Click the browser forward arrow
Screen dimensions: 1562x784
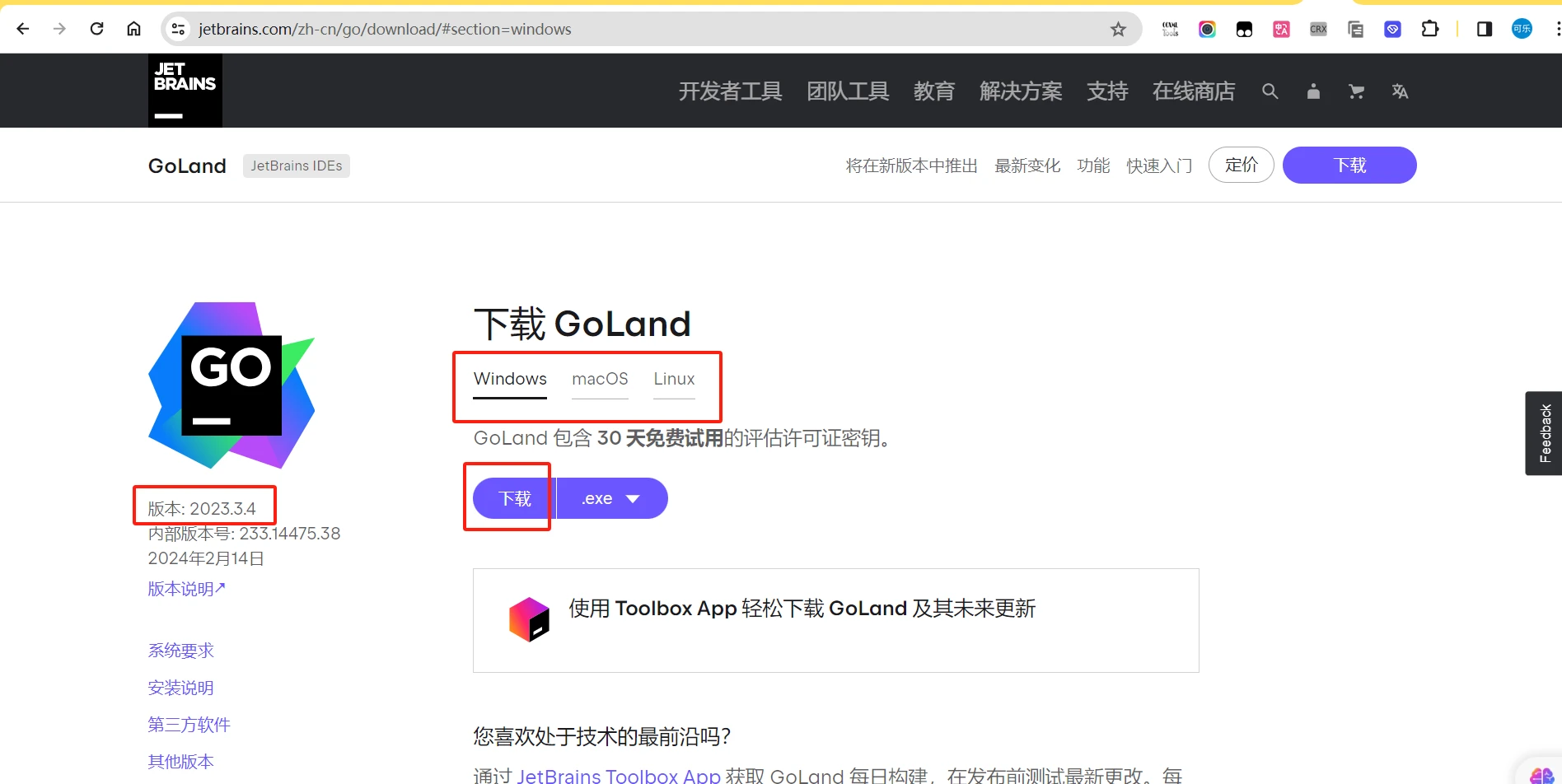point(59,29)
